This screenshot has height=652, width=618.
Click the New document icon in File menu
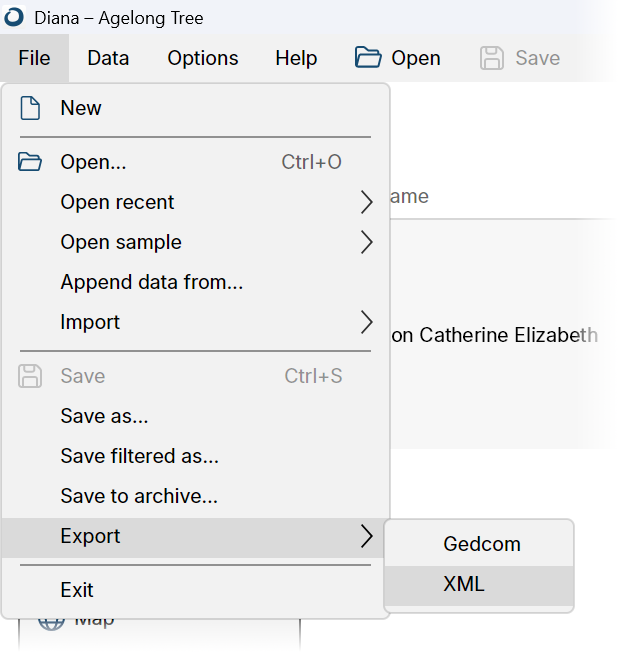[x=30, y=108]
